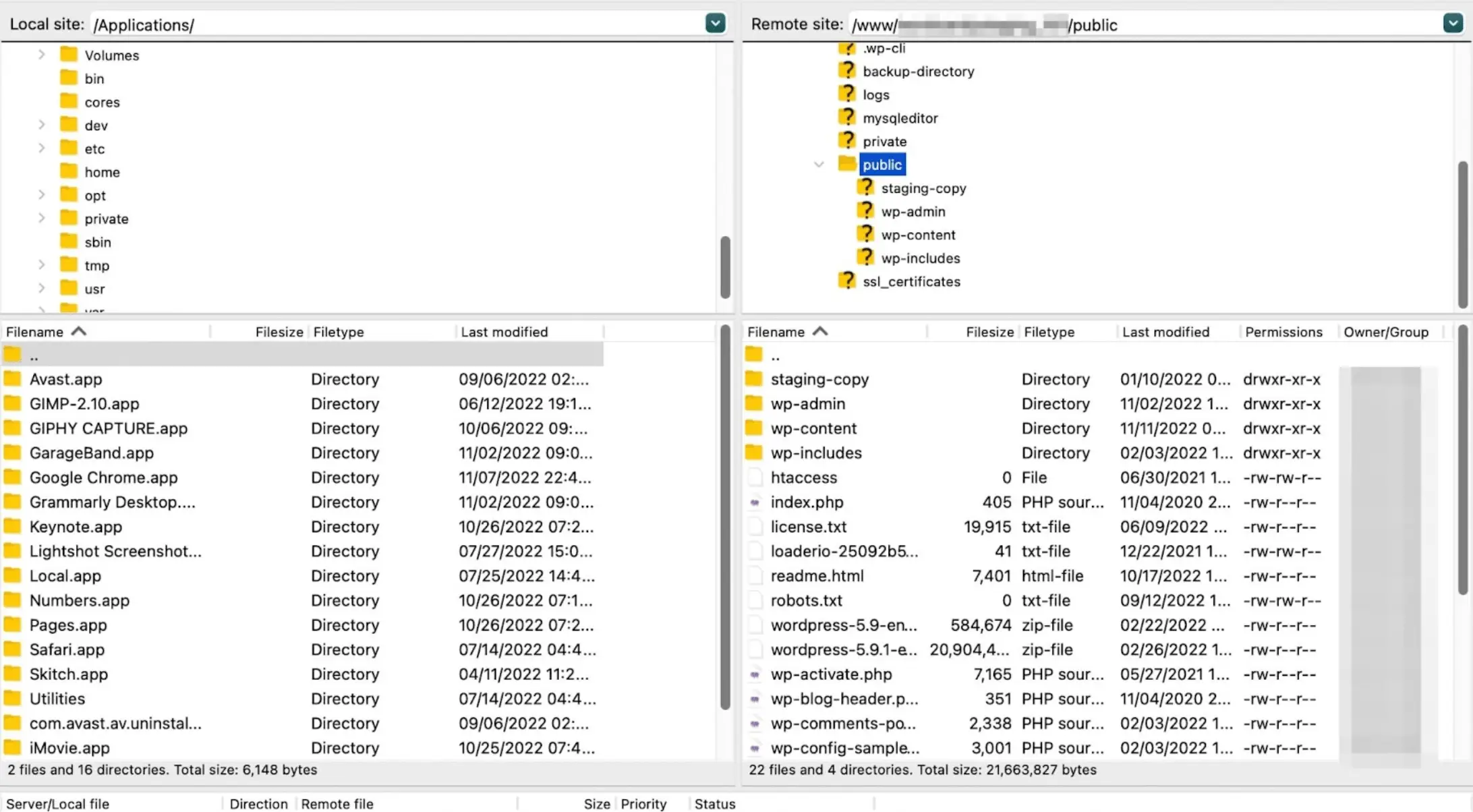Select Local.app in local file list
Screen dimensions: 1473x812
(x=65, y=575)
